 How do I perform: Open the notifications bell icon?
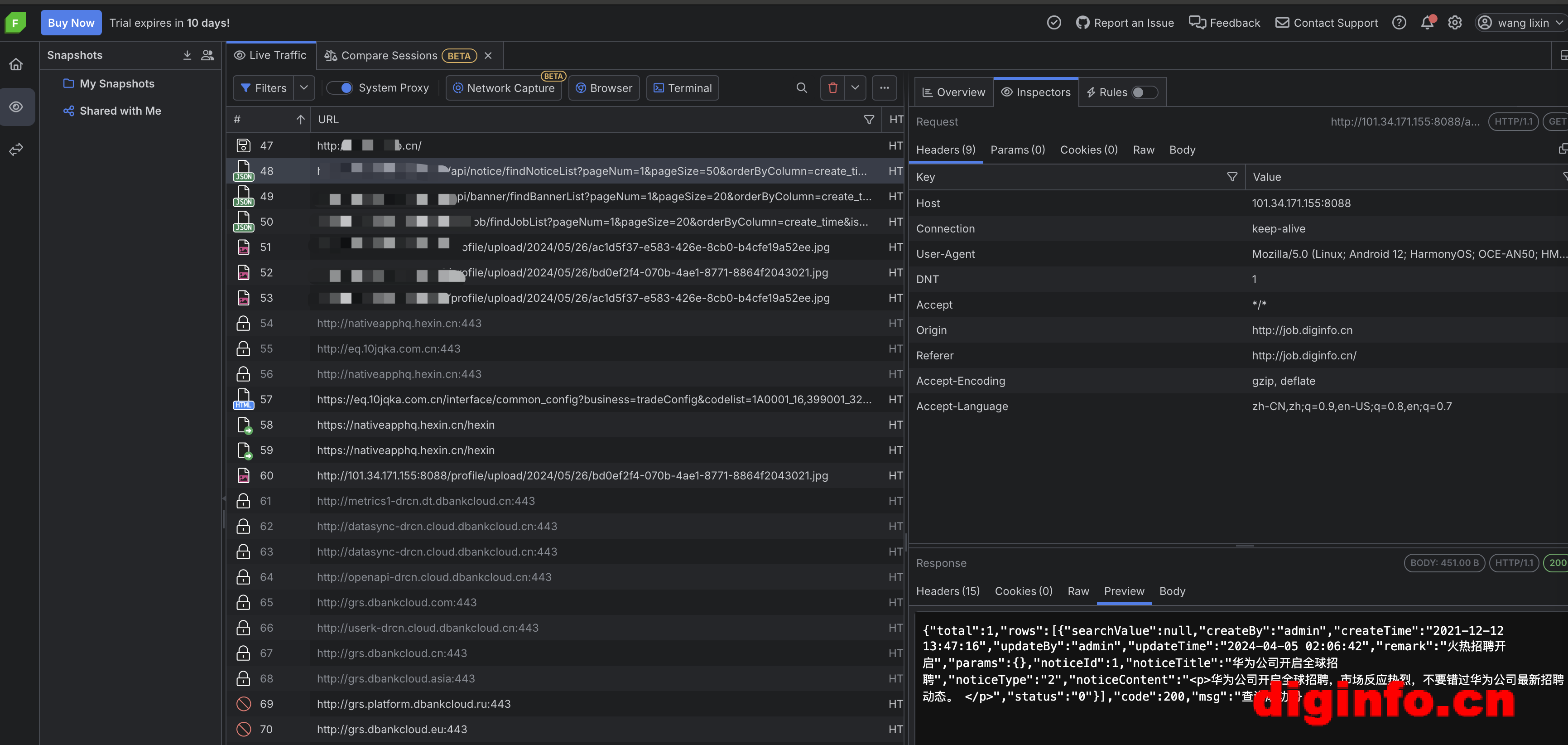click(1428, 23)
